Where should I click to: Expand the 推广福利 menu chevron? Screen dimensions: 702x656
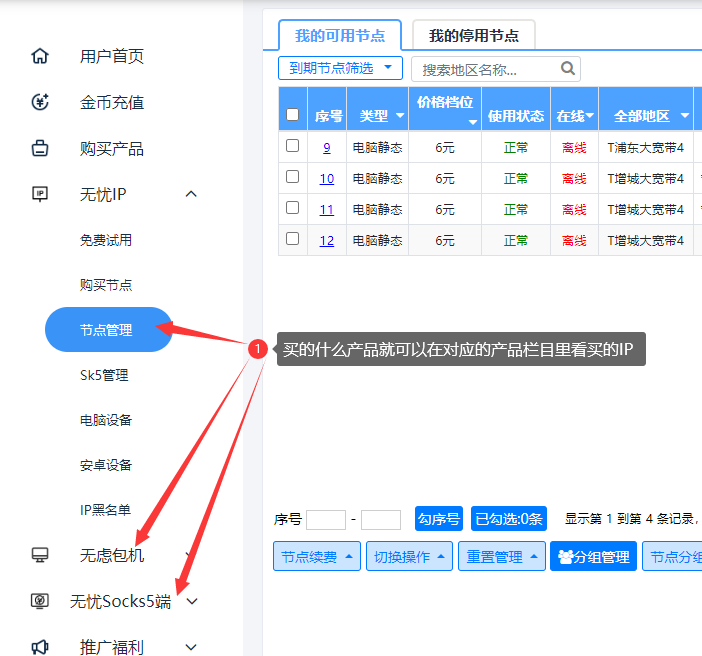click(x=191, y=647)
